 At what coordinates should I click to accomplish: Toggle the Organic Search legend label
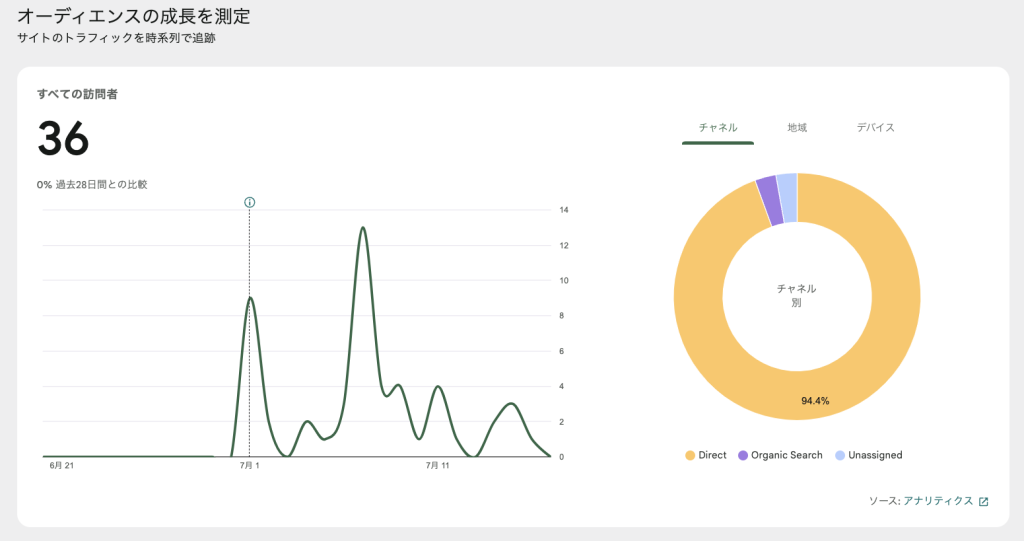pyautogui.click(x=786, y=456)
